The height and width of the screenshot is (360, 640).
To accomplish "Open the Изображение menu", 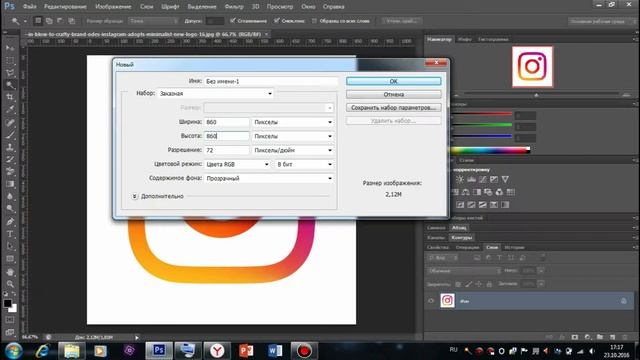I will (x=113, y=7).
